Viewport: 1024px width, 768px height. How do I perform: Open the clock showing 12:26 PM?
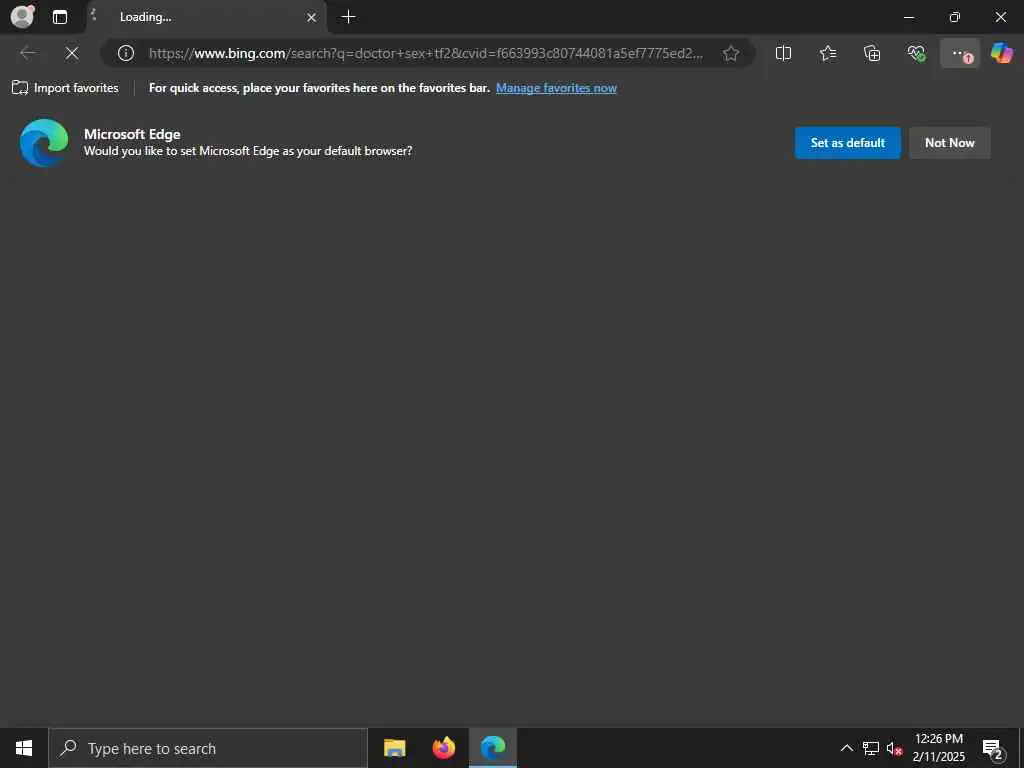click(x=938, y=748)
